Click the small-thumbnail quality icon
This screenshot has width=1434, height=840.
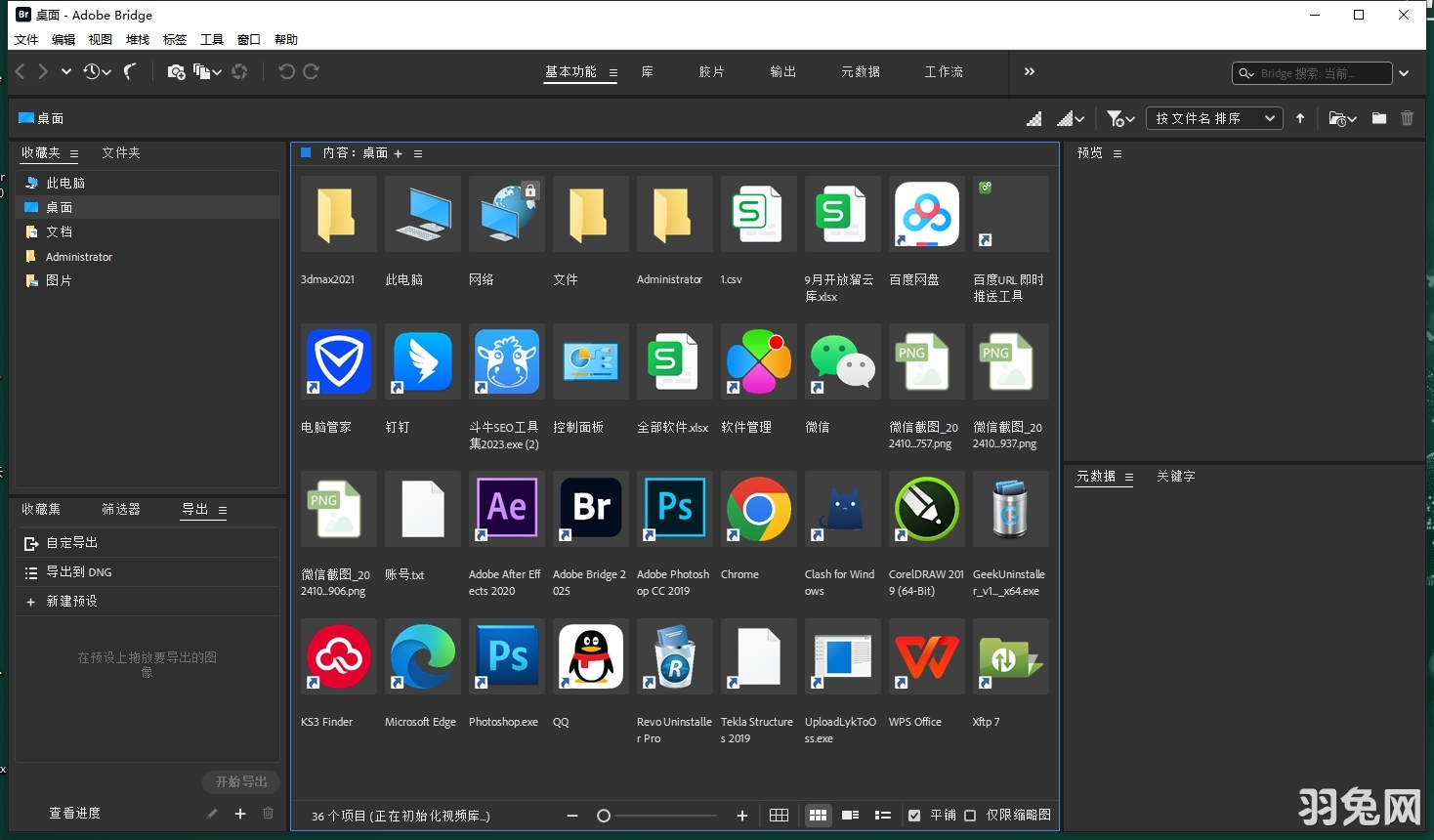click(x=1034, y=118)
